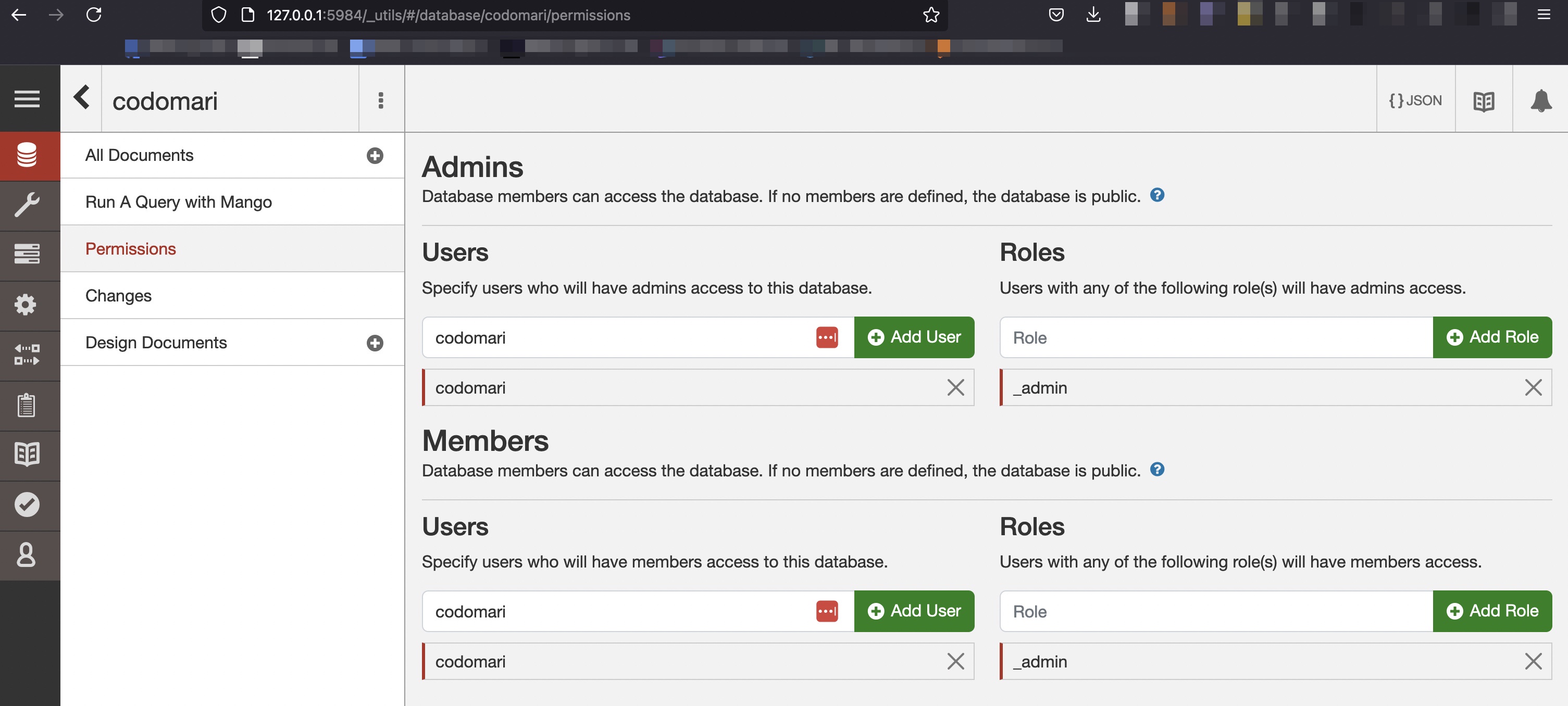Go back with the codomari header chevron
The image size is (1568, 706).
pos(82,98)
